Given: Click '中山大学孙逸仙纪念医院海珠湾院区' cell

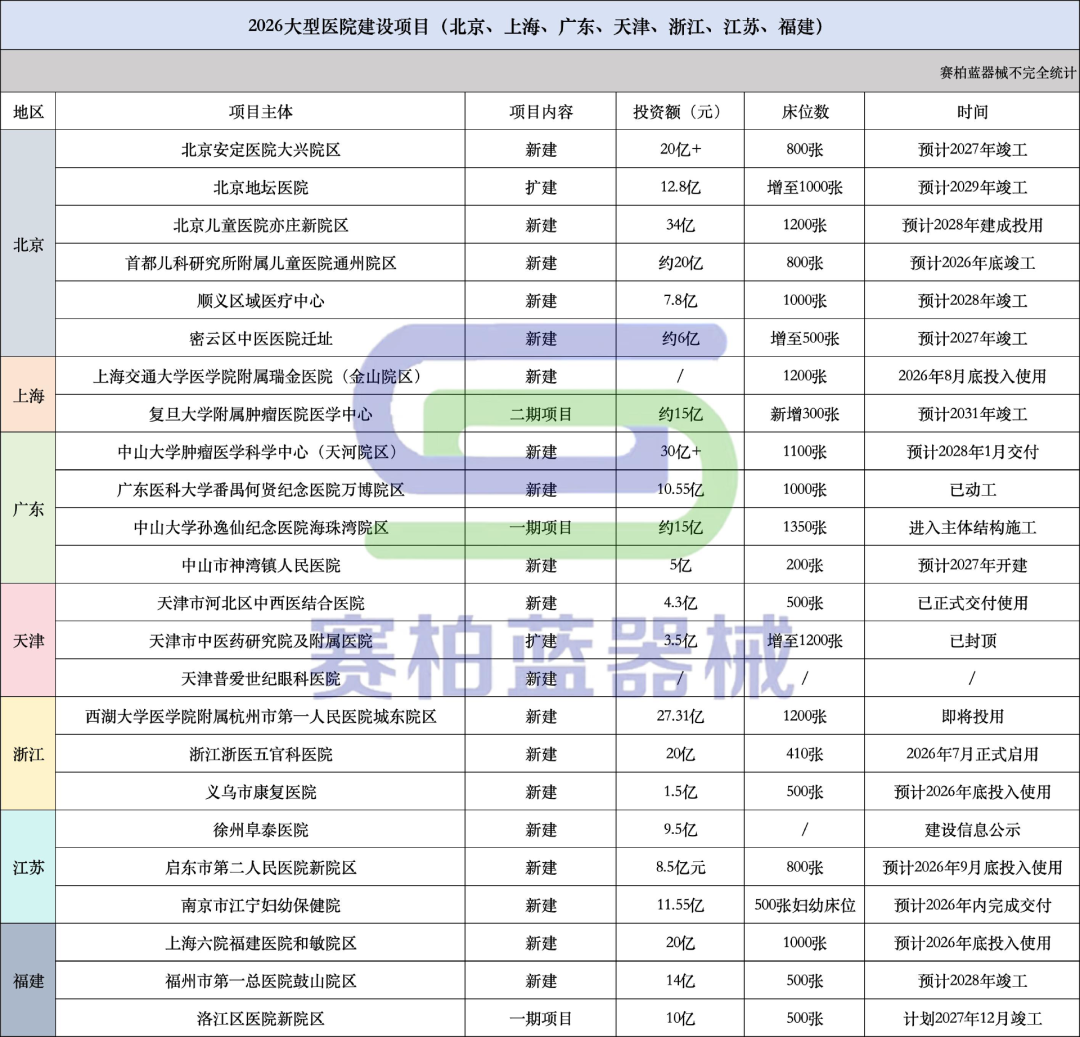Looking at the screenshot, I should (x=260, y=527).
